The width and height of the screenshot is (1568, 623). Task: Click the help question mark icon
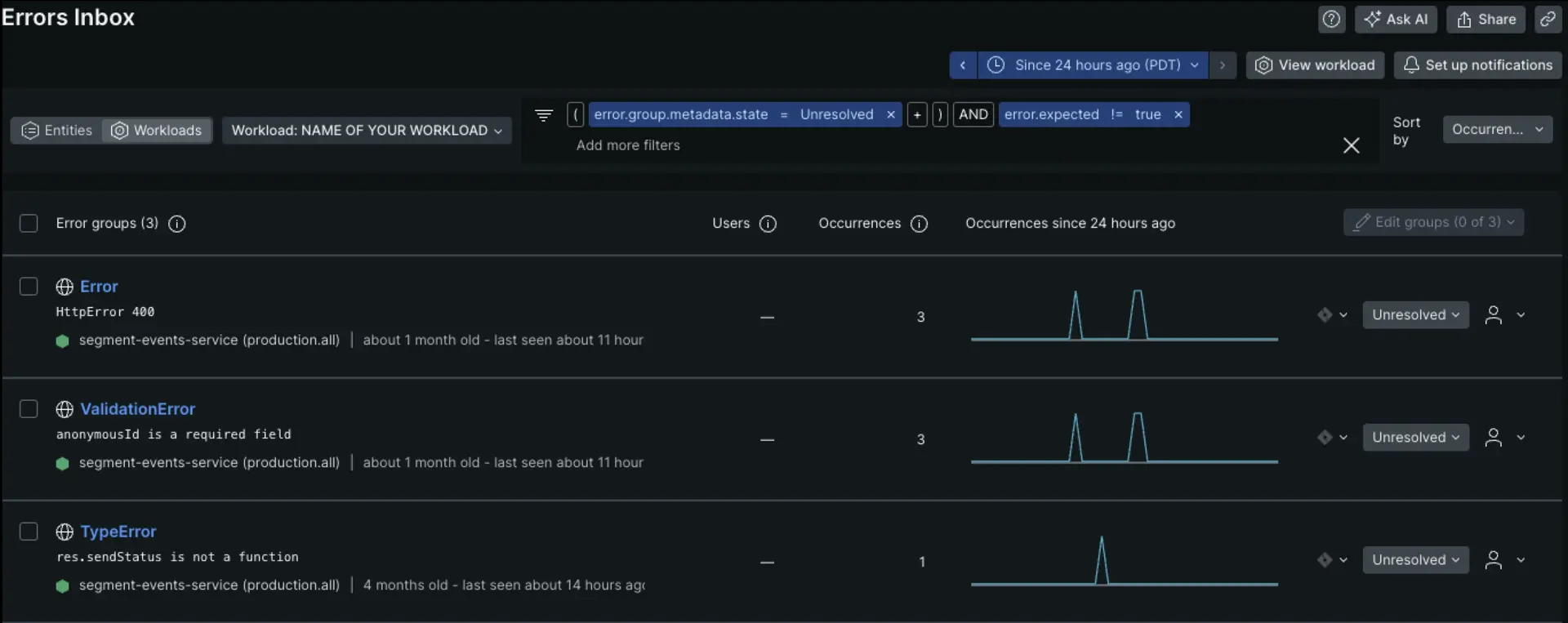click(1331, 20)
